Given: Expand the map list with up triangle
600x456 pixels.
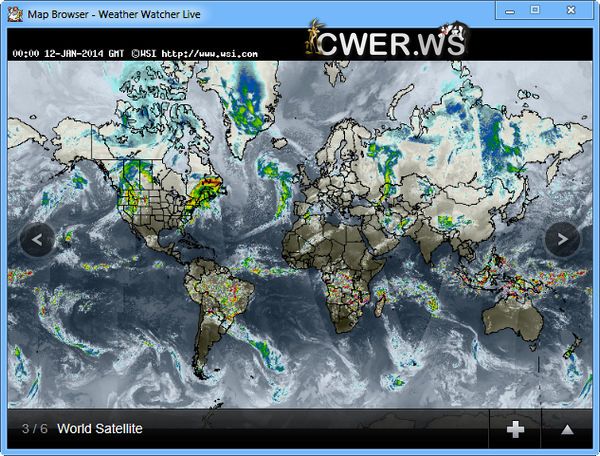Looking at the screenshot, I should [x=567, y=429].
